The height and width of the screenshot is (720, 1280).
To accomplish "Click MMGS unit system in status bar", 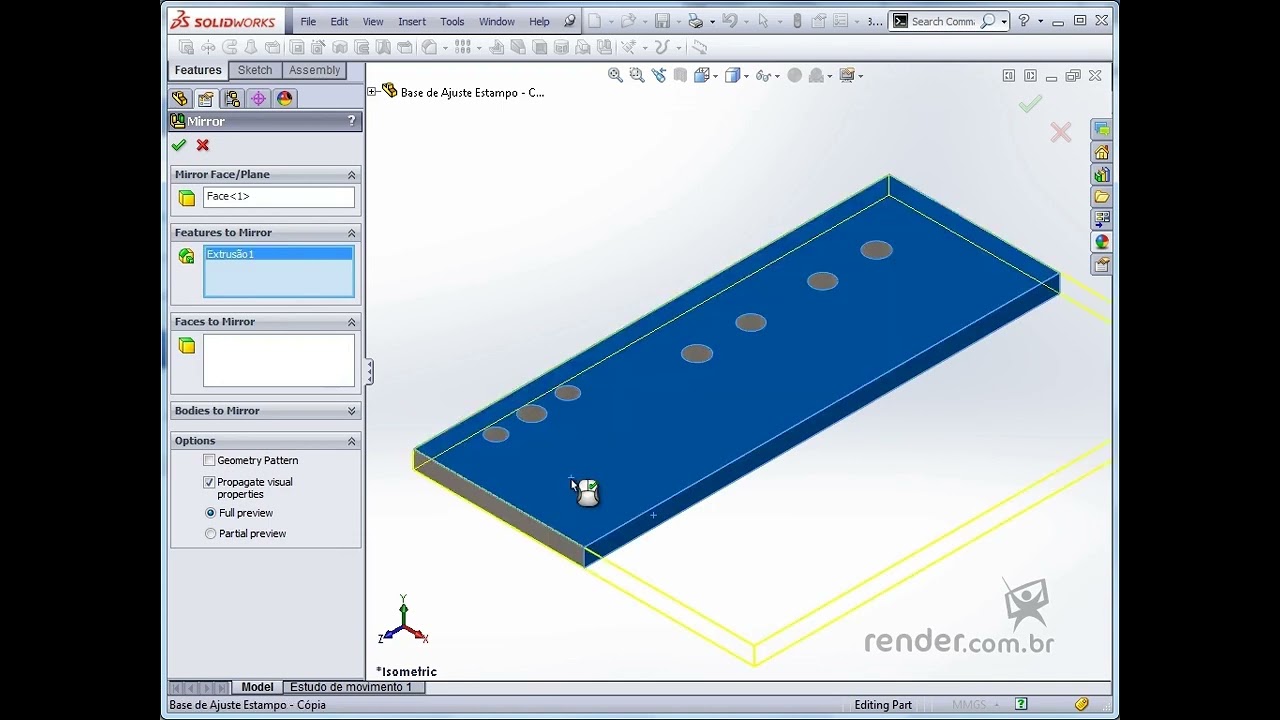I will 969,705.
